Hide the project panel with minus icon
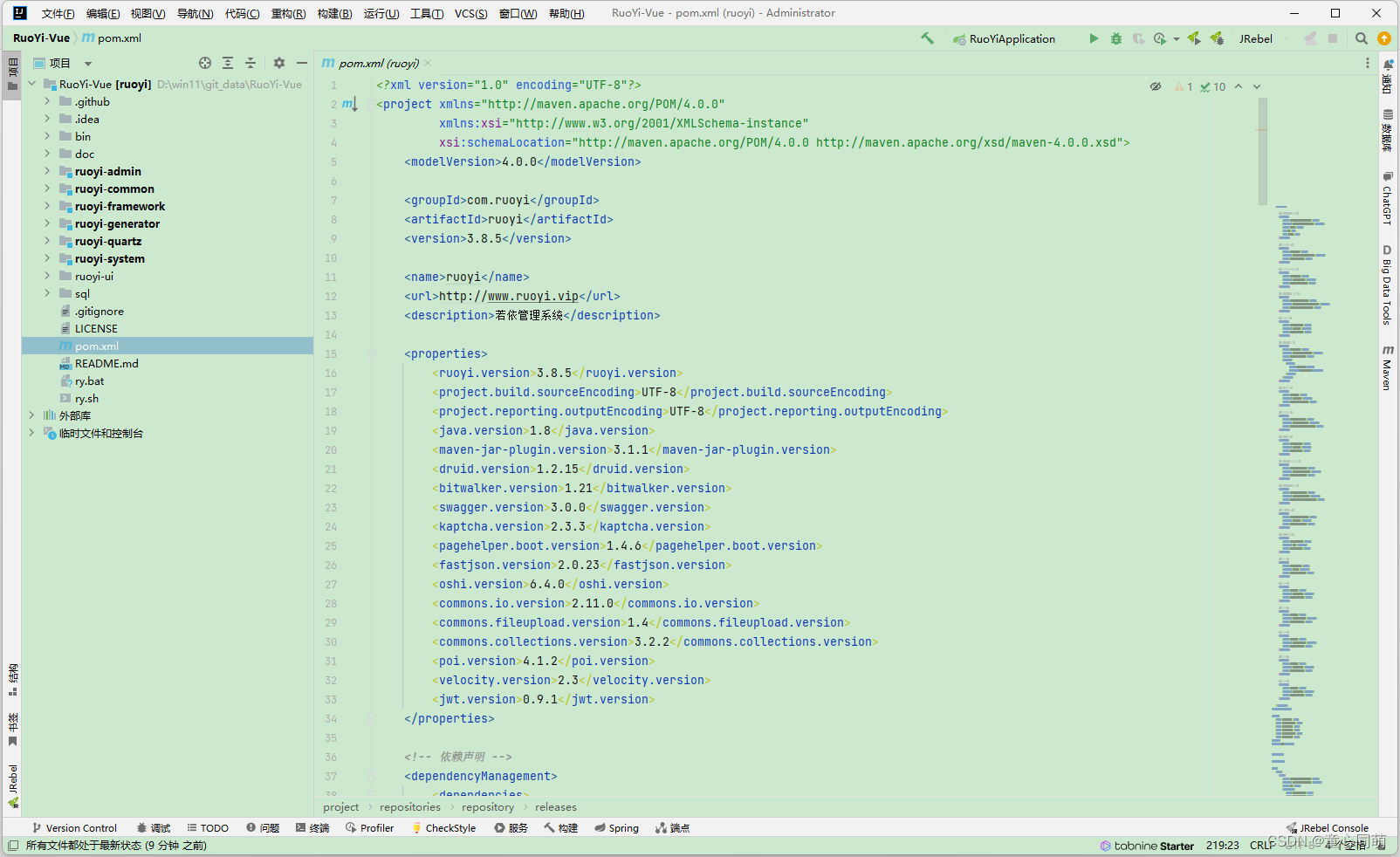Image resolution: width=1400 pixels, height=857 pixels. coord(302,63)
